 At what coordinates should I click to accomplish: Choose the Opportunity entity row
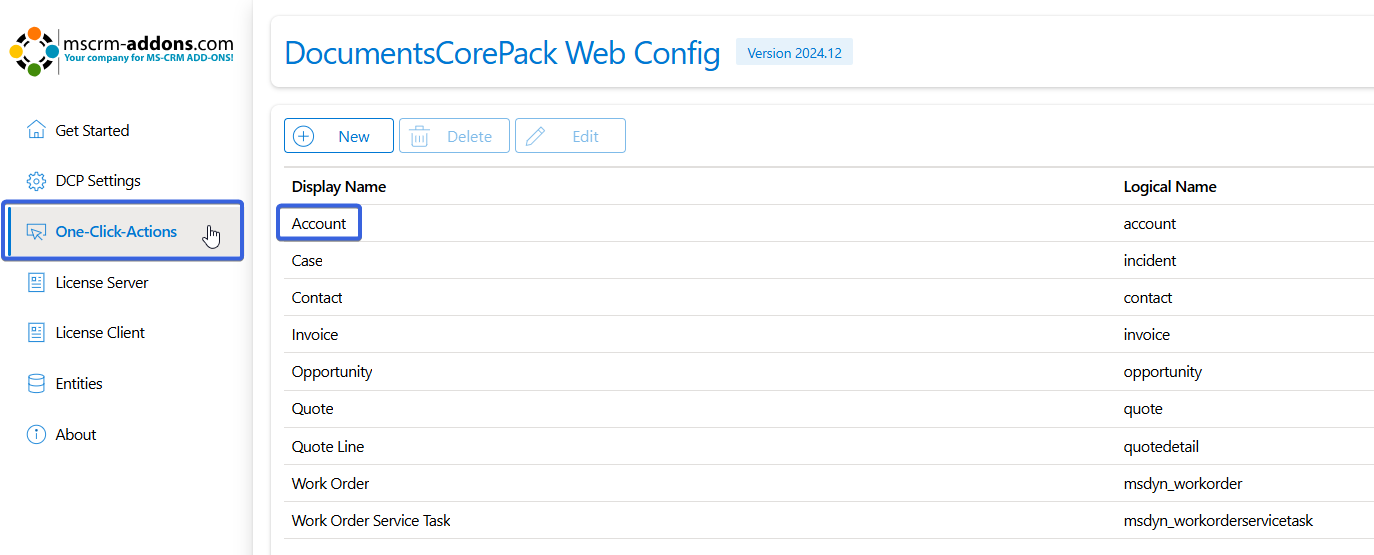[x=332, y=372]
